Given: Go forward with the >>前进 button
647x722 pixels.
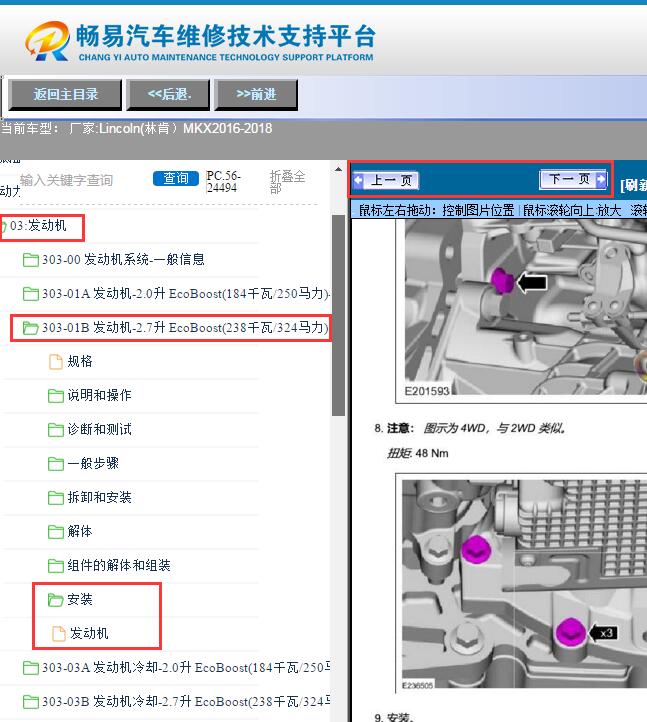Looking at the screenshot, I should [256, 94].
